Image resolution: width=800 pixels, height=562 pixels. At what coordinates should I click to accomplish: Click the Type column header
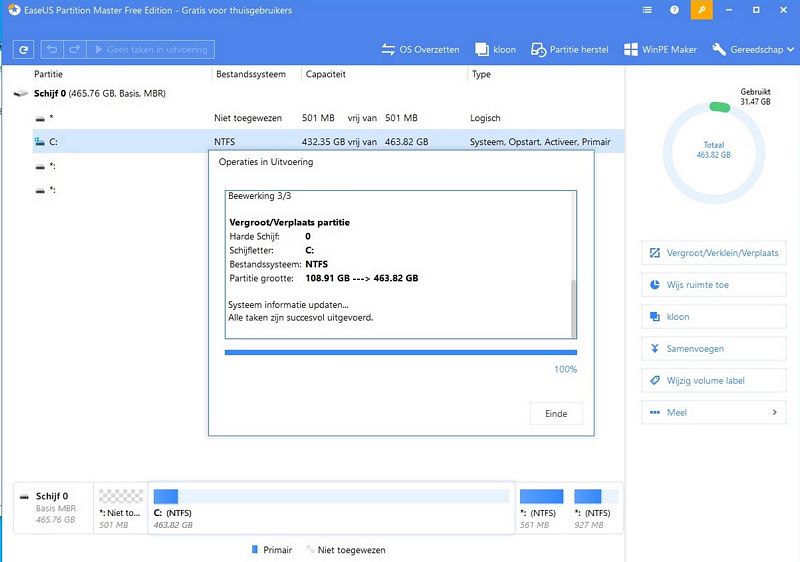pyautogui.click(x=481, y=74)
